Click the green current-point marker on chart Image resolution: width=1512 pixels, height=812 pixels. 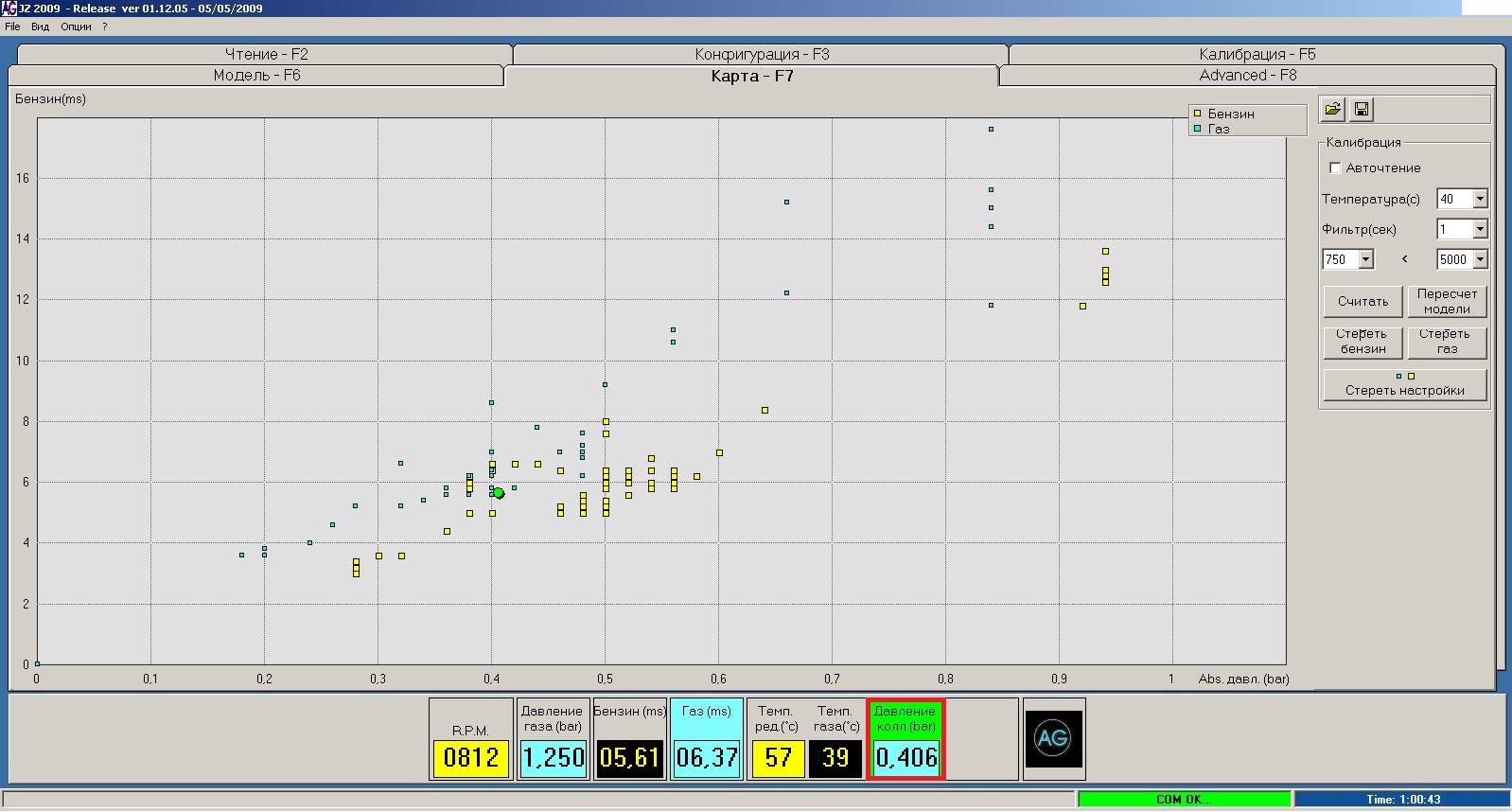[x=499, y=493]
